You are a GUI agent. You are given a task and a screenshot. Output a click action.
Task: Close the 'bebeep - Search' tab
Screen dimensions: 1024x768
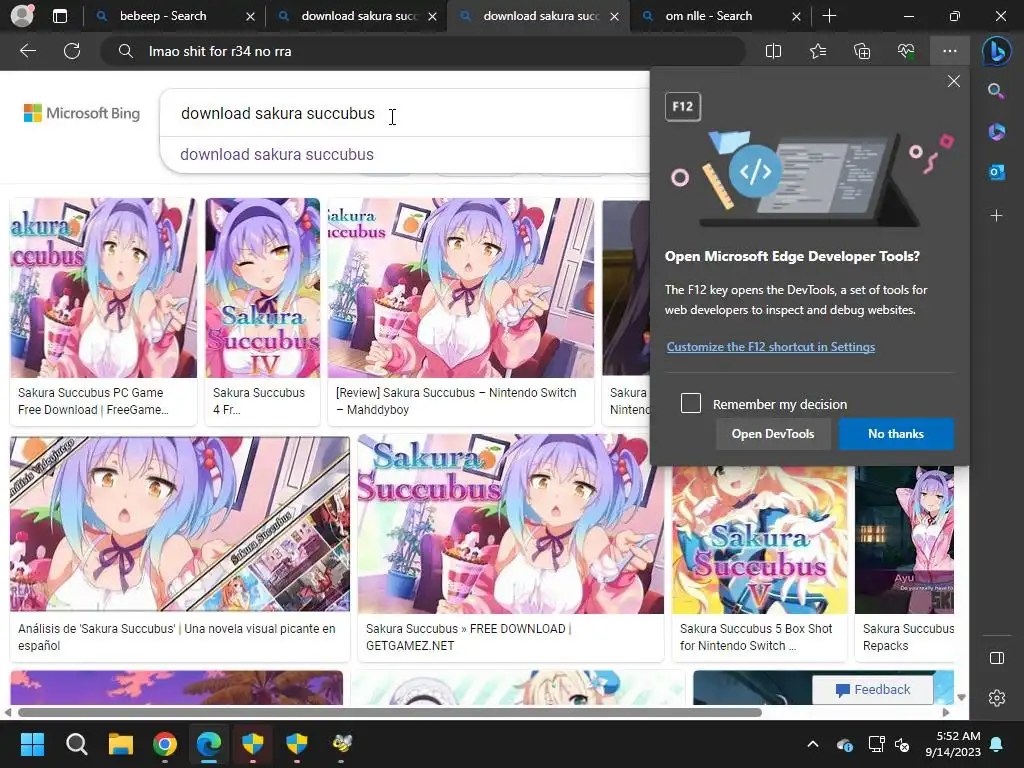250,16
